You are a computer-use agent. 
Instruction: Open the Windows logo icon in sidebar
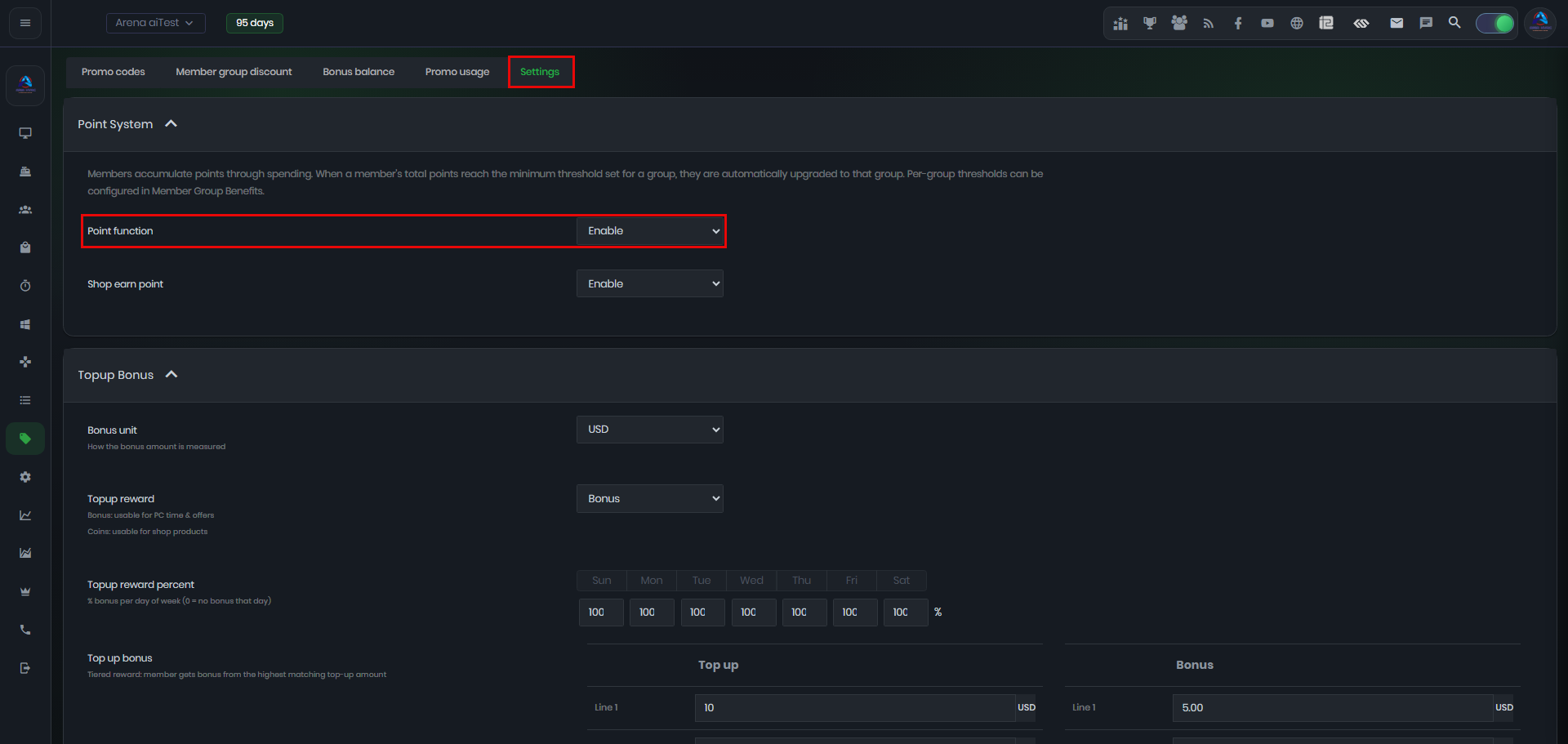coord(25,324)
